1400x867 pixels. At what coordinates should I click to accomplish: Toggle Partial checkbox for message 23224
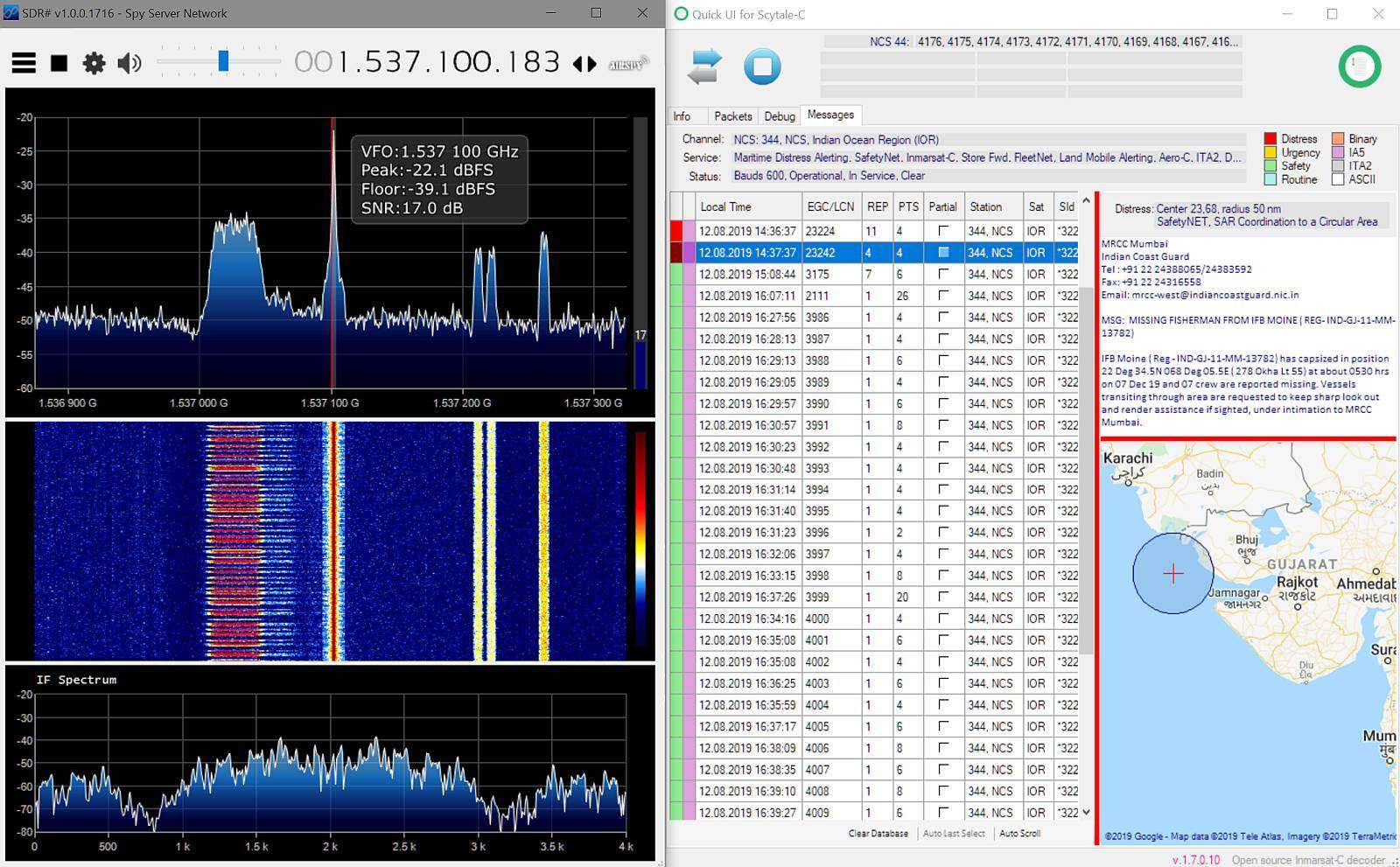pos(942,231)
